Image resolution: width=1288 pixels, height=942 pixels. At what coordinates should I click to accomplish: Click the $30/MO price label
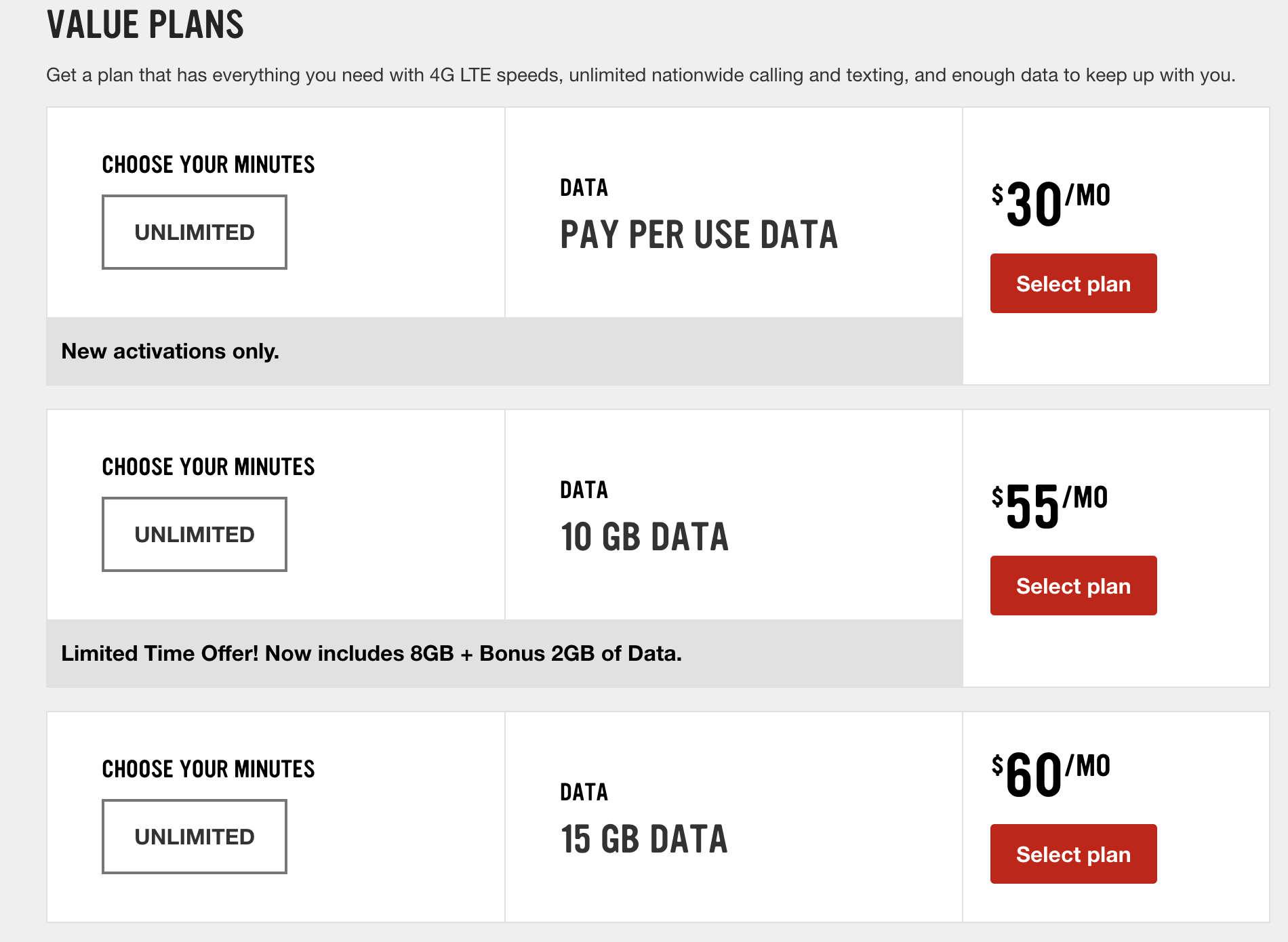point(1050,203)
